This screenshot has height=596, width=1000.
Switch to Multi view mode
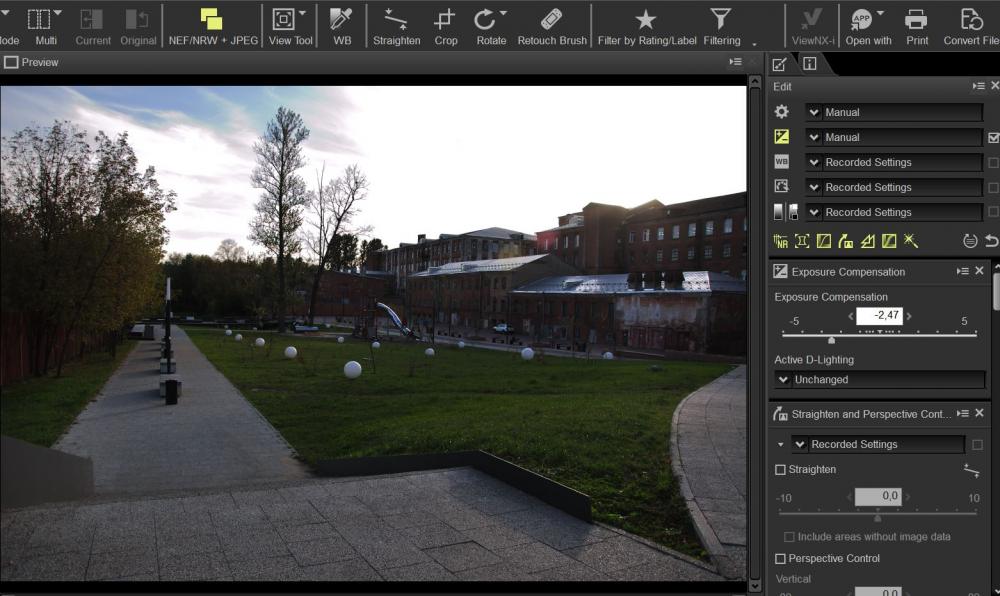pyautogui.click(x=45, y=26)
